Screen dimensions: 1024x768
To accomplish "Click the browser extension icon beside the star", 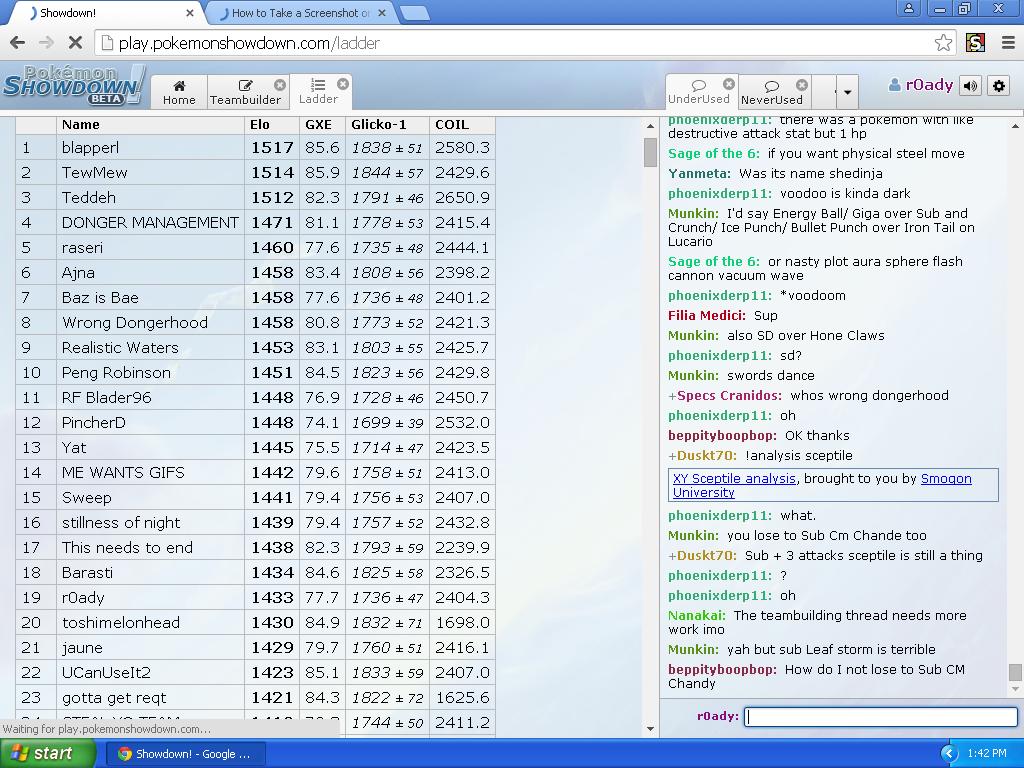I will pyautogui.click(x=975, y=42).
